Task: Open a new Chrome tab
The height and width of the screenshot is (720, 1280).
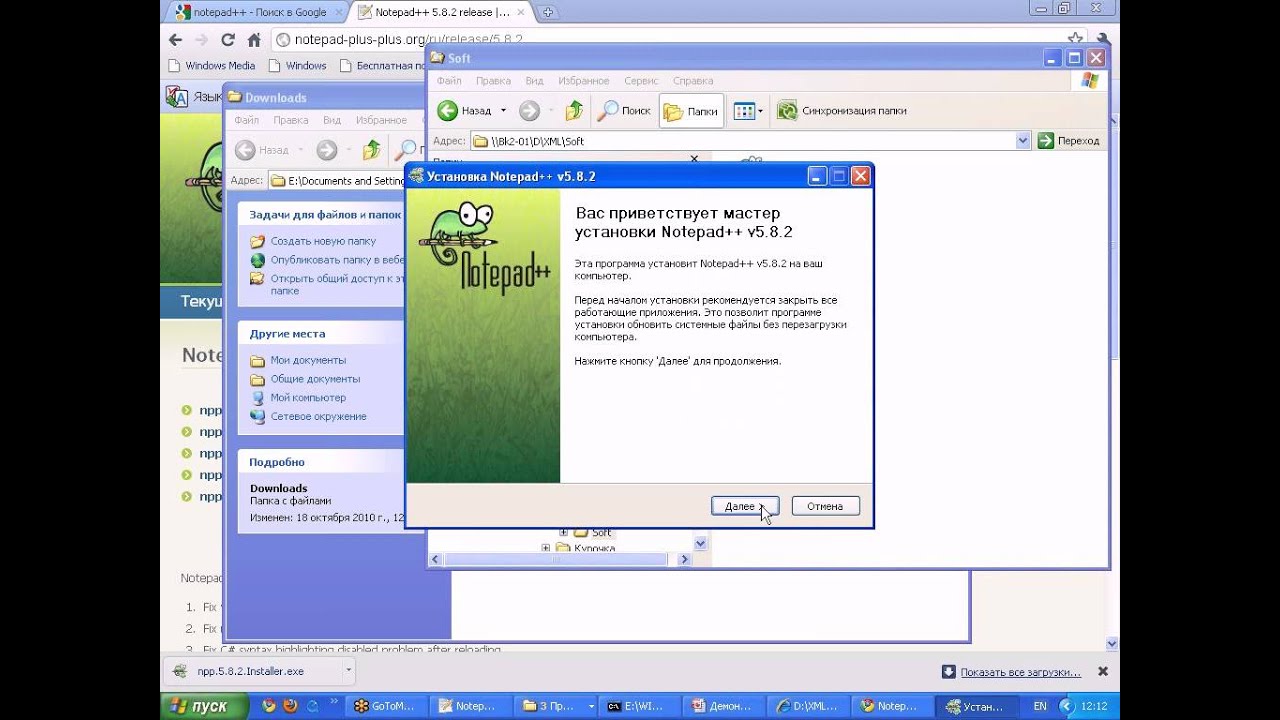Action: [x=548, y=12]
